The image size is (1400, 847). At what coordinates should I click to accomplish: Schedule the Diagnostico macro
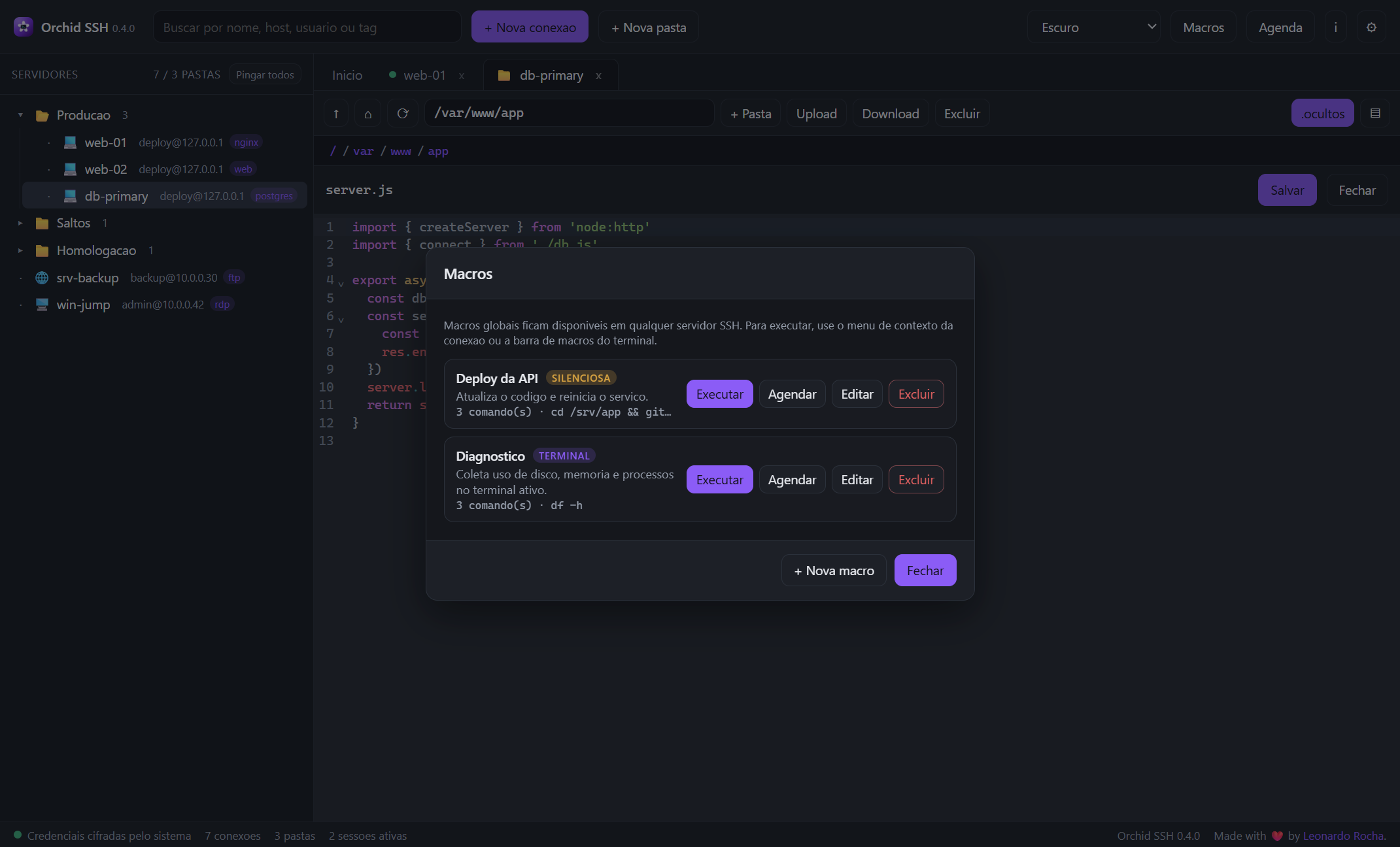point(792,480)
